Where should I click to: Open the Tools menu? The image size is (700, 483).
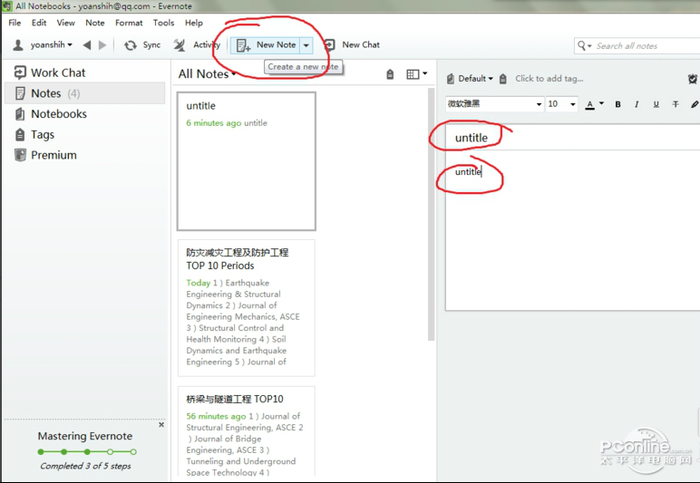pos(163,23)
